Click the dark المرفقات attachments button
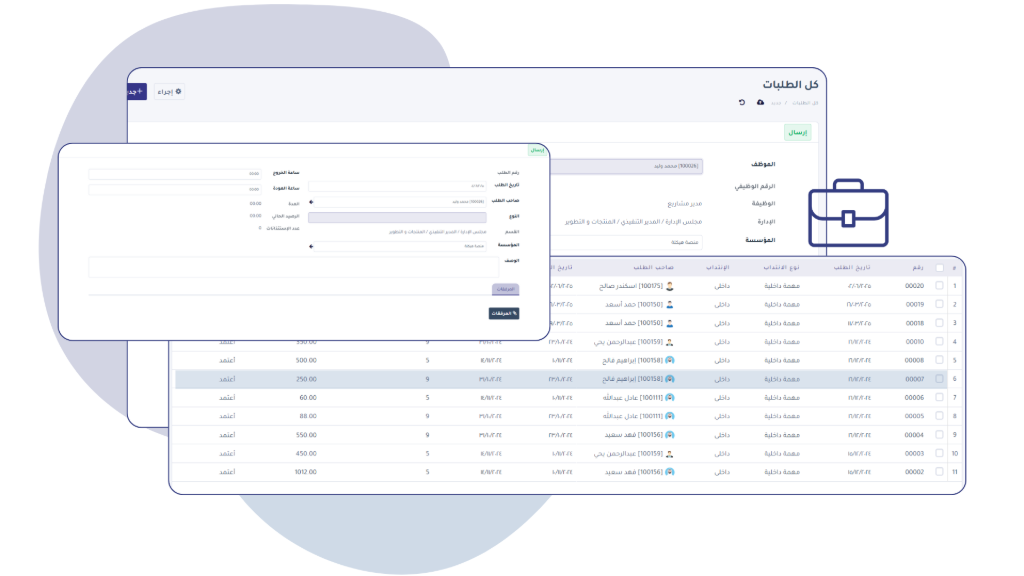Screen dimensions: 1024x576 tap(503, 313)
